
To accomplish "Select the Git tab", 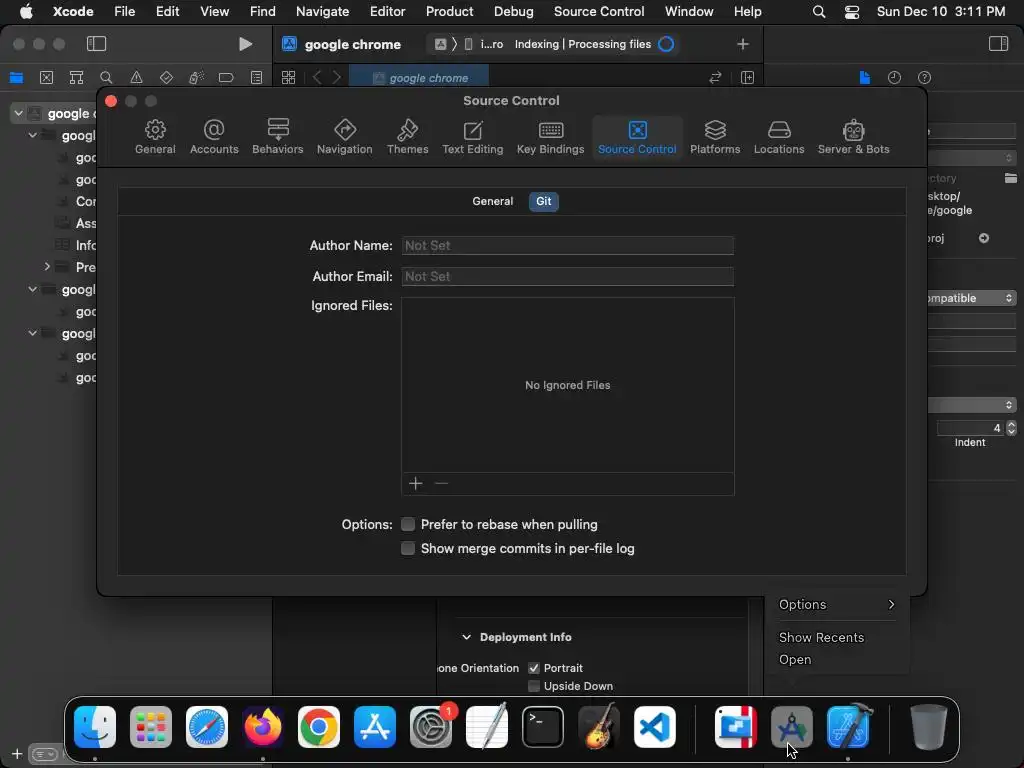I will 543,201.
